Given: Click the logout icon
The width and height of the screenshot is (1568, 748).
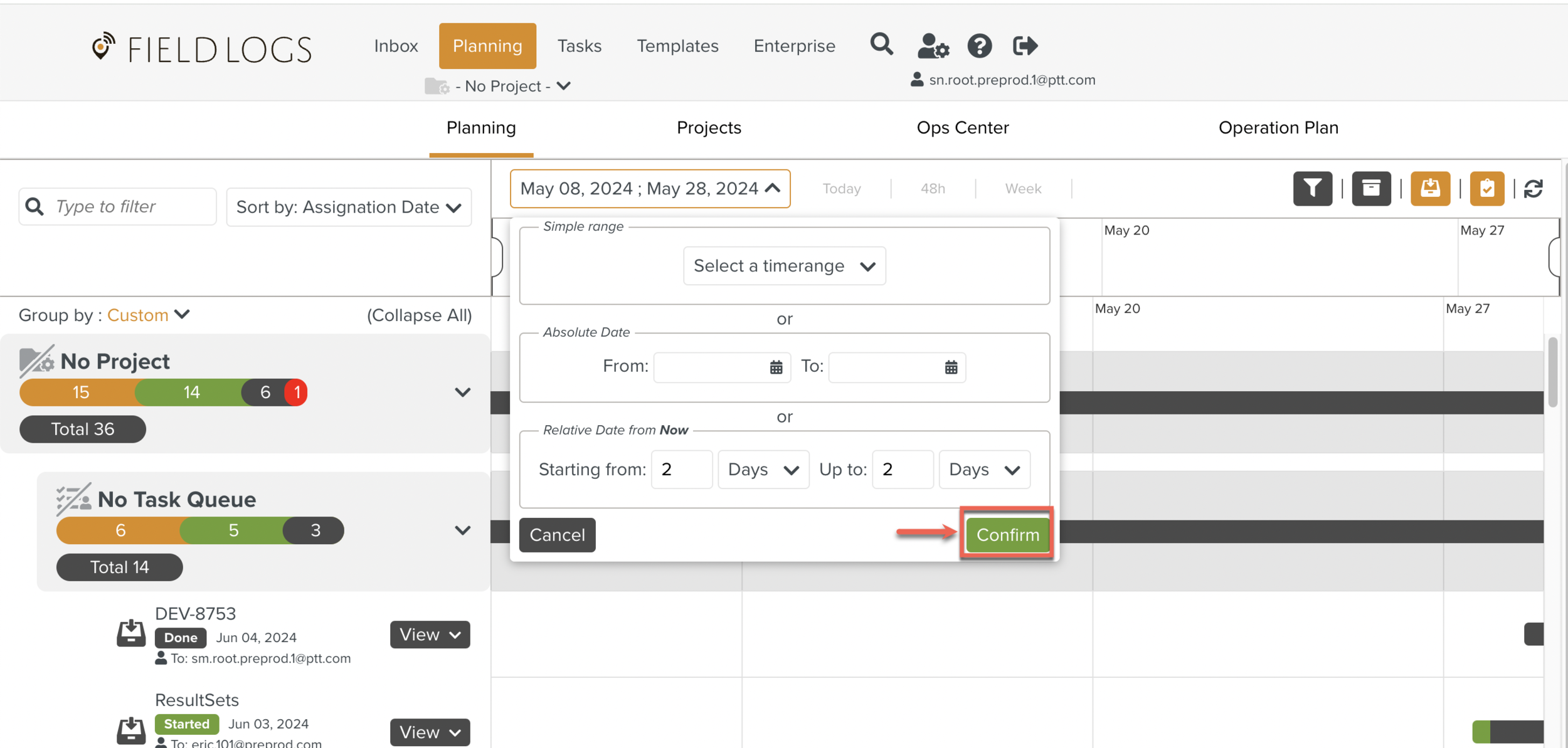Looking at the screenshot, I should click(1025, 46).
